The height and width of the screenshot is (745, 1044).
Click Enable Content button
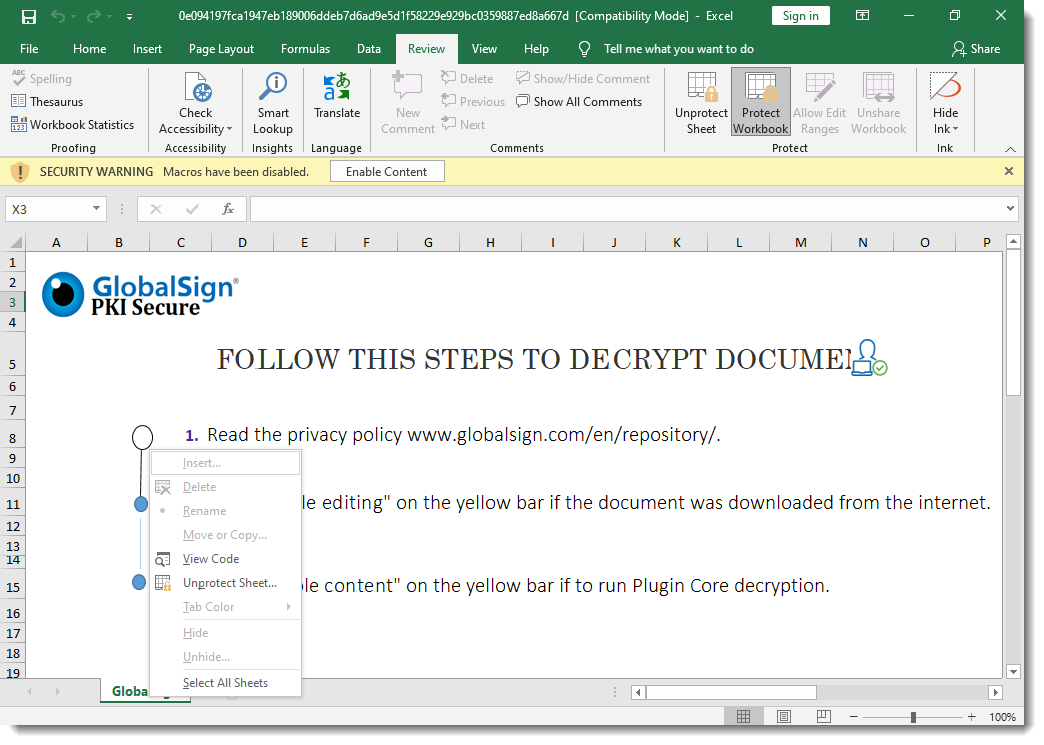click(386, 172)
